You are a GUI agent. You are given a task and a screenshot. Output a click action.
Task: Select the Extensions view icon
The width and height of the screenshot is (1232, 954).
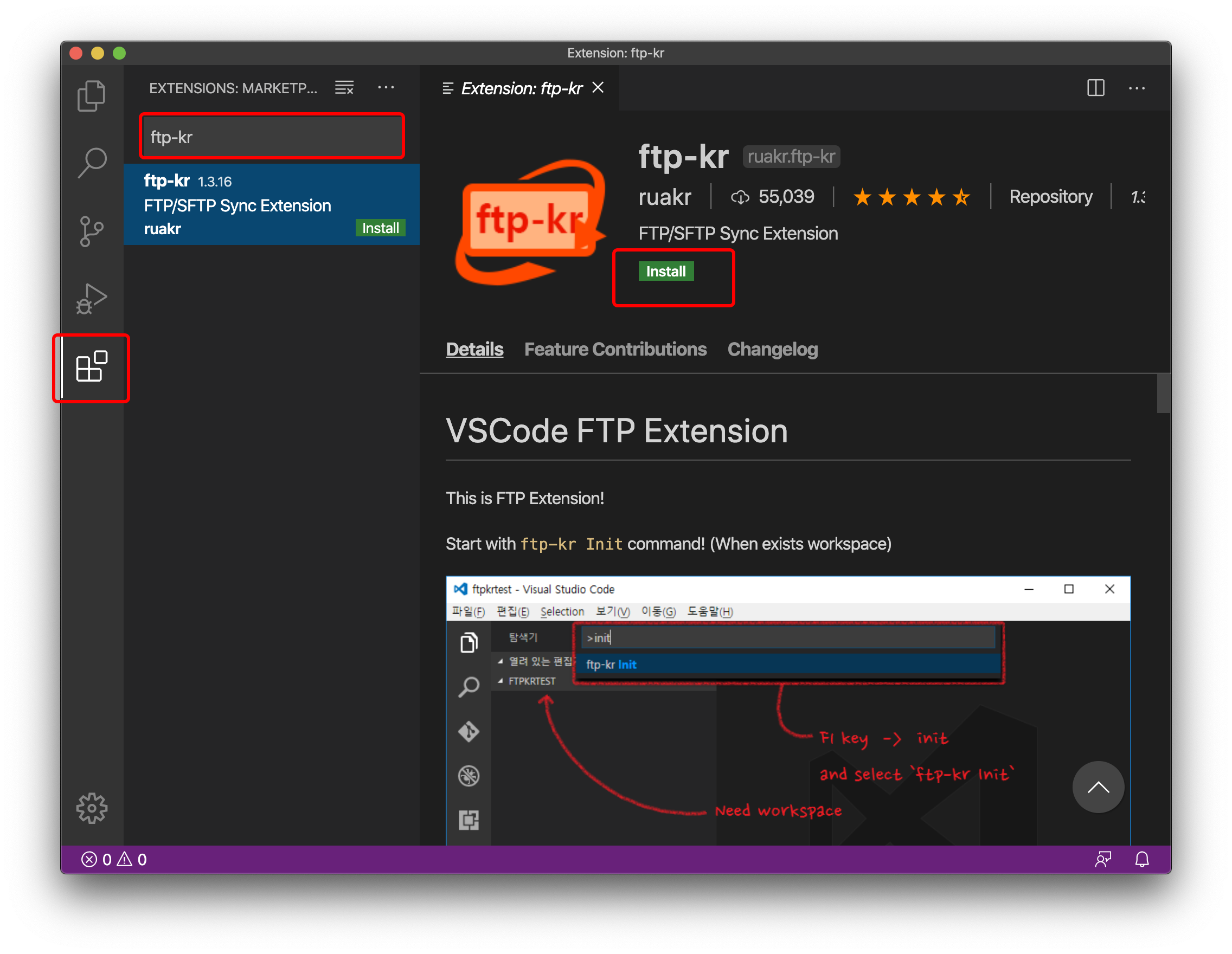92,367
